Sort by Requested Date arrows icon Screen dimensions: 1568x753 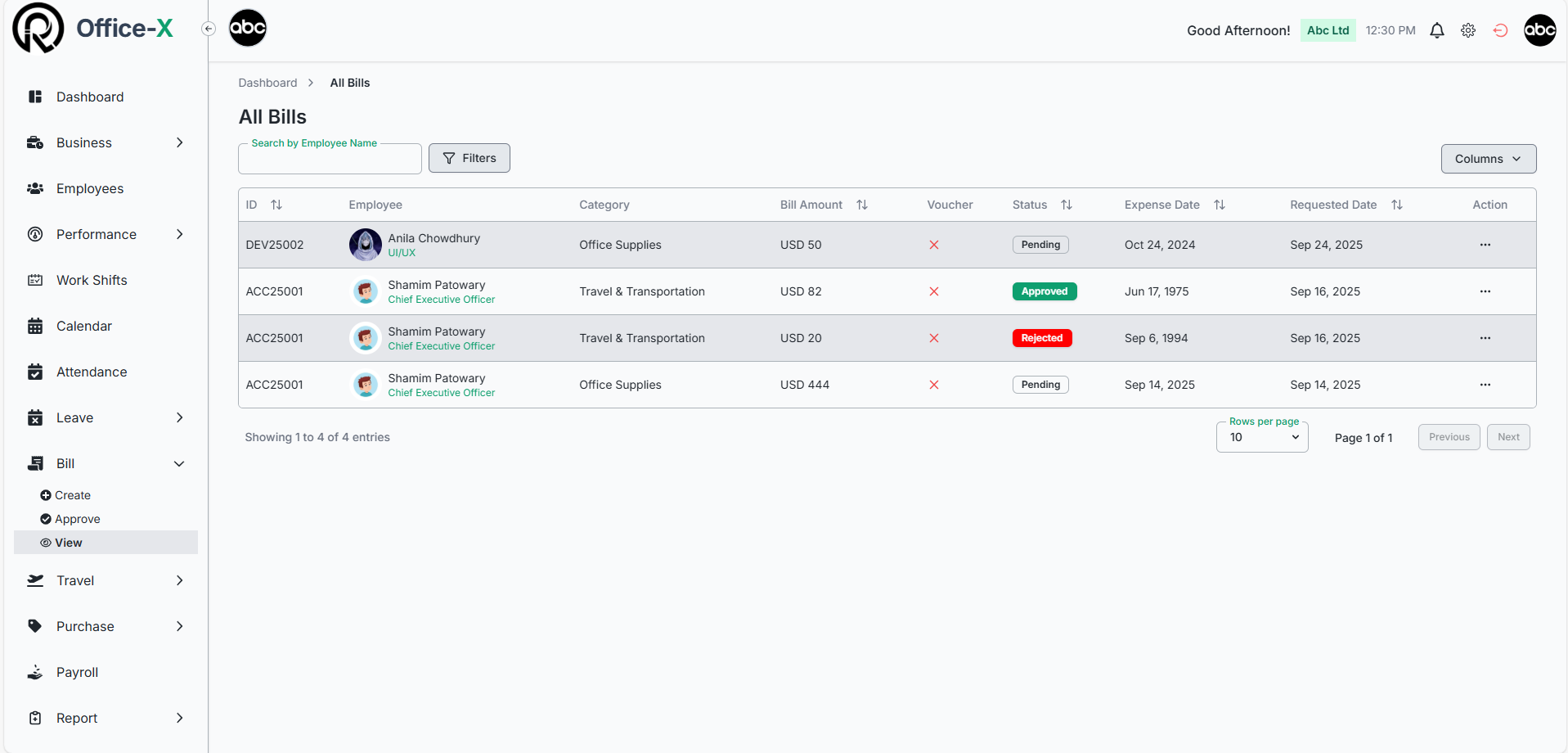click(x=1396, y=205)
